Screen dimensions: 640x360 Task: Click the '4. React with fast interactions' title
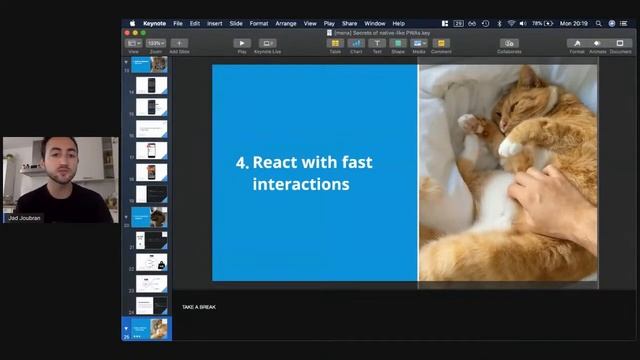point(304,173)
